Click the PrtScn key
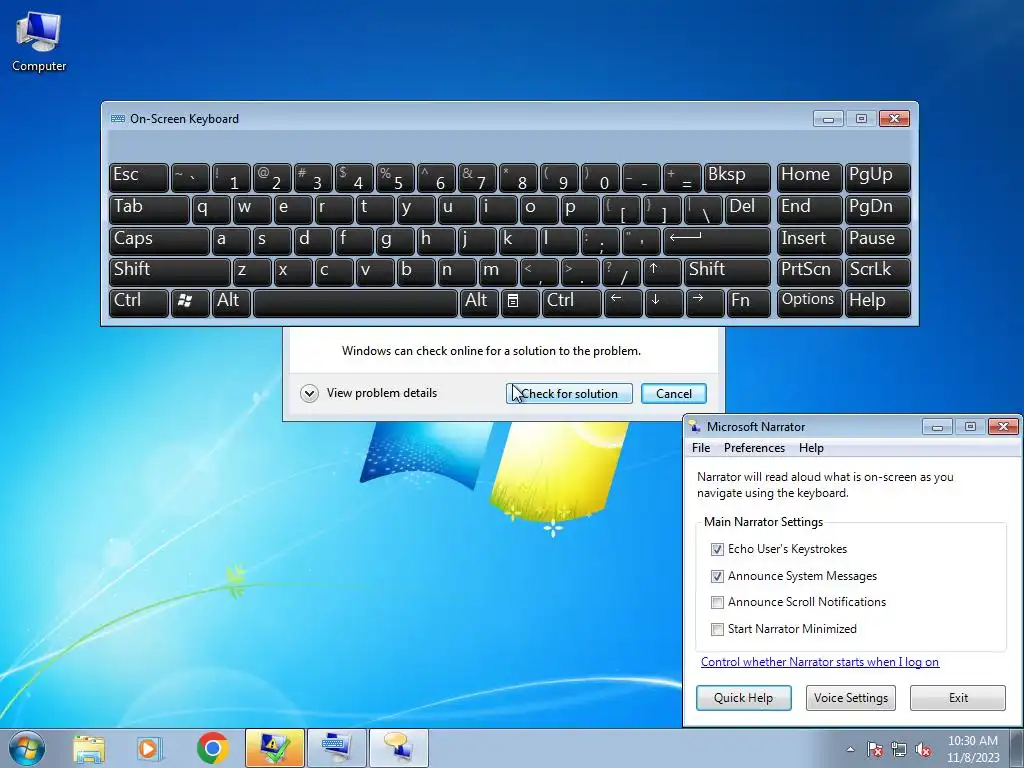This screenshot has width=1024, height=768. click(x=809, y=272)
